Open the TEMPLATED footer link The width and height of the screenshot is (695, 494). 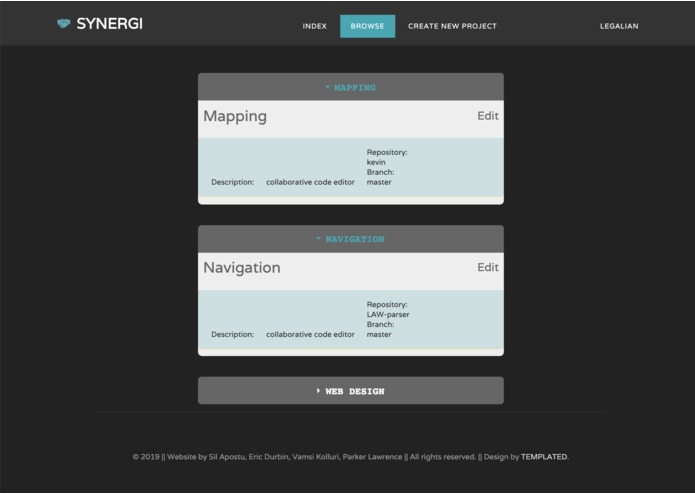point(544,457)
